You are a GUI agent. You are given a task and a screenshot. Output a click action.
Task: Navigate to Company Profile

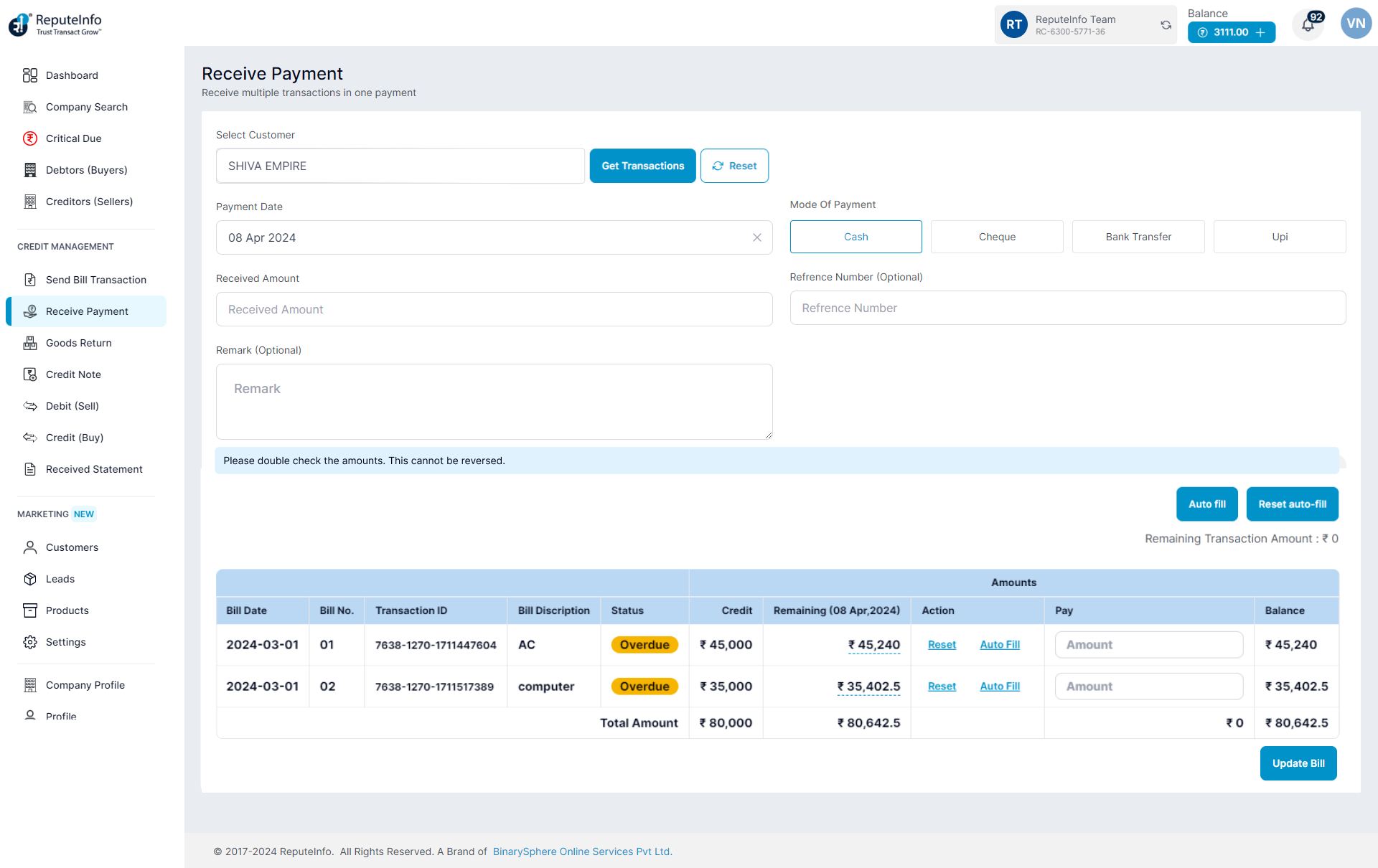(85, 685)
